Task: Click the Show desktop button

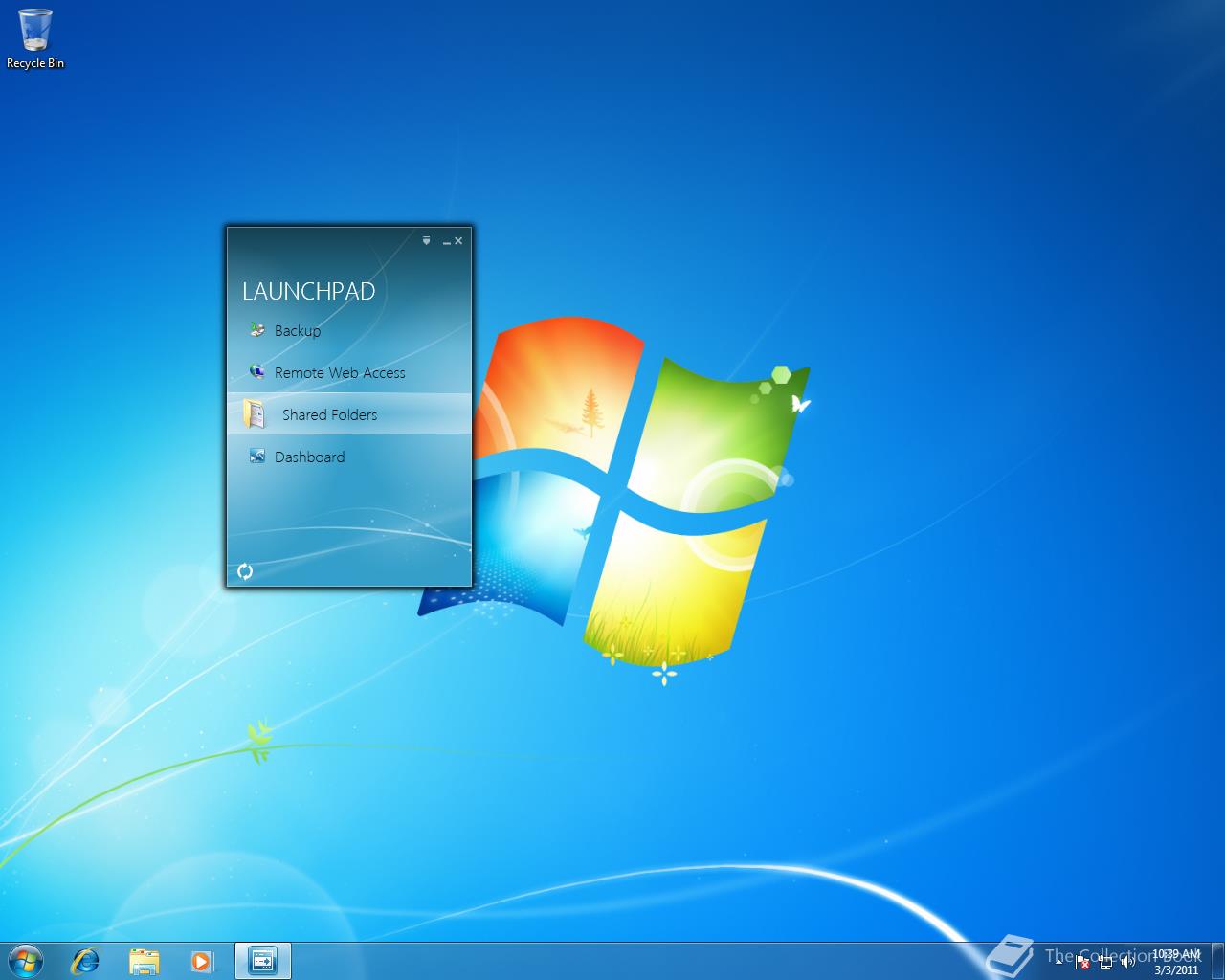Action: pos(1217,961)
